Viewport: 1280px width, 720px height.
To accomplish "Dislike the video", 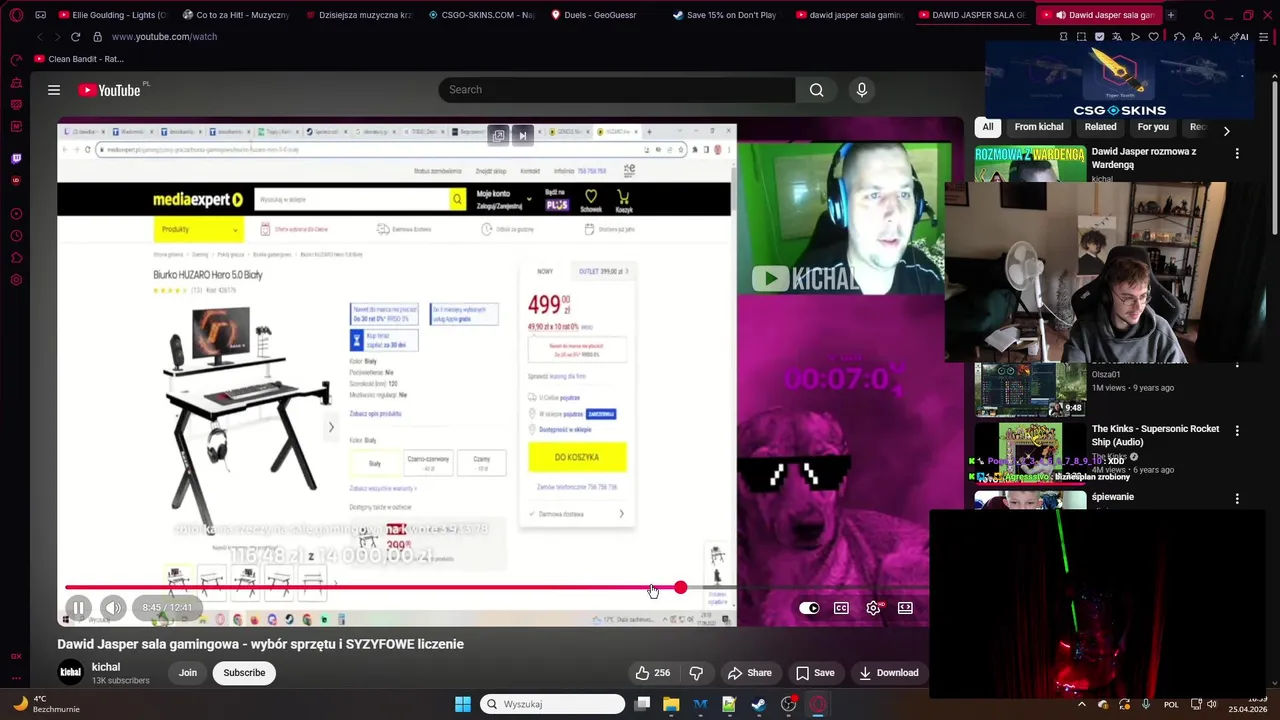I will 697,673.
